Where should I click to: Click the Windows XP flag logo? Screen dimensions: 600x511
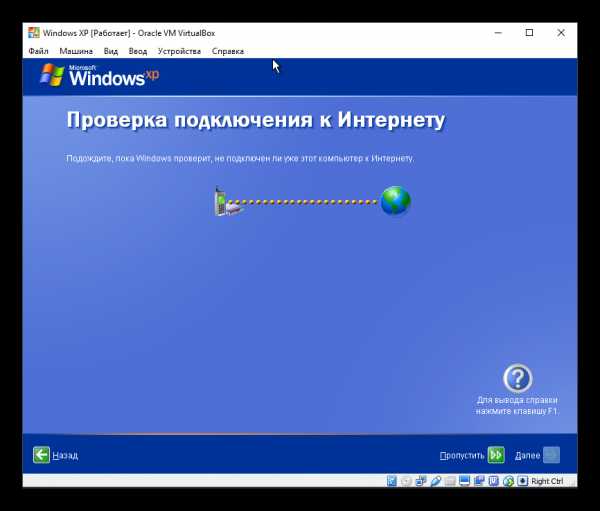52,75
